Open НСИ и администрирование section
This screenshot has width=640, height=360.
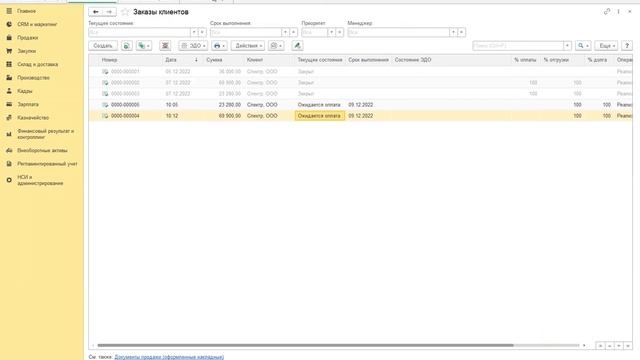40,180
